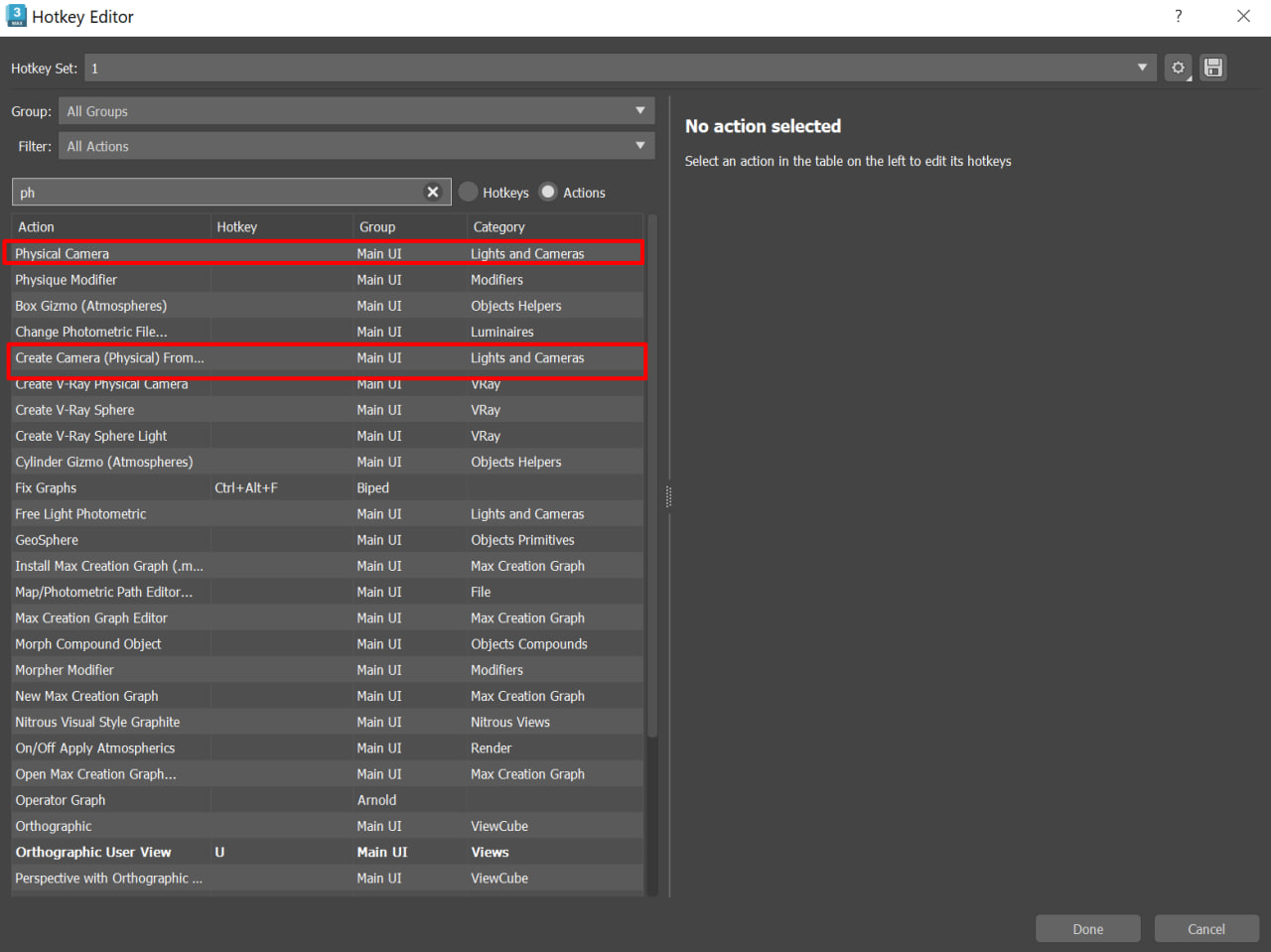1271x952 pixels.
Task: Select New Max Creation Graph action
Action: tap(327, 696)
